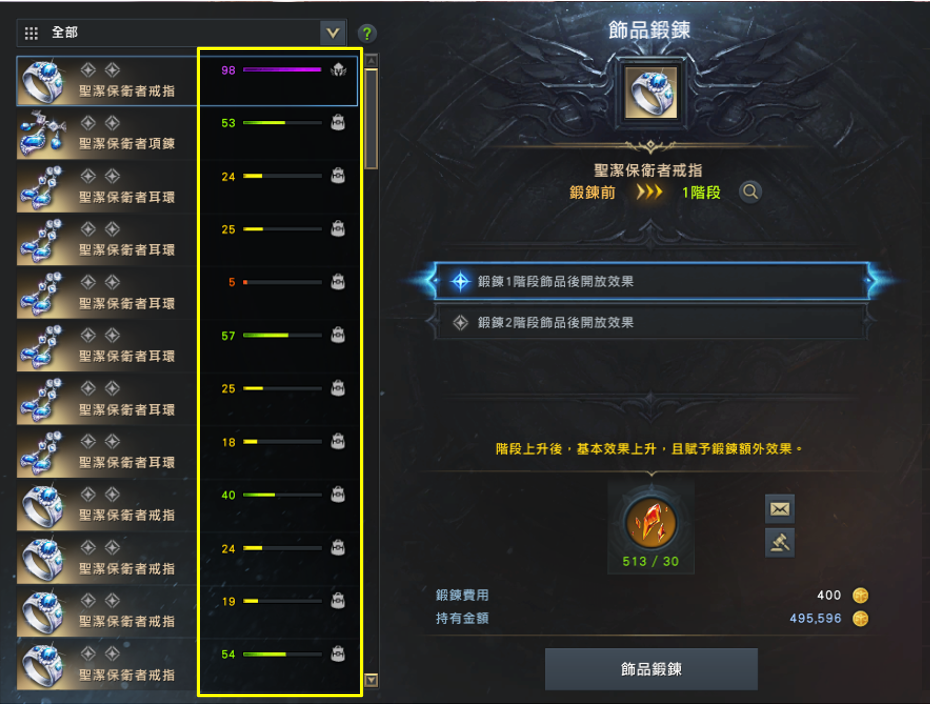Click the ring thumbnail in forge slot
The width and height of the screenshot is (930, 705).
[x=651, y=93]
